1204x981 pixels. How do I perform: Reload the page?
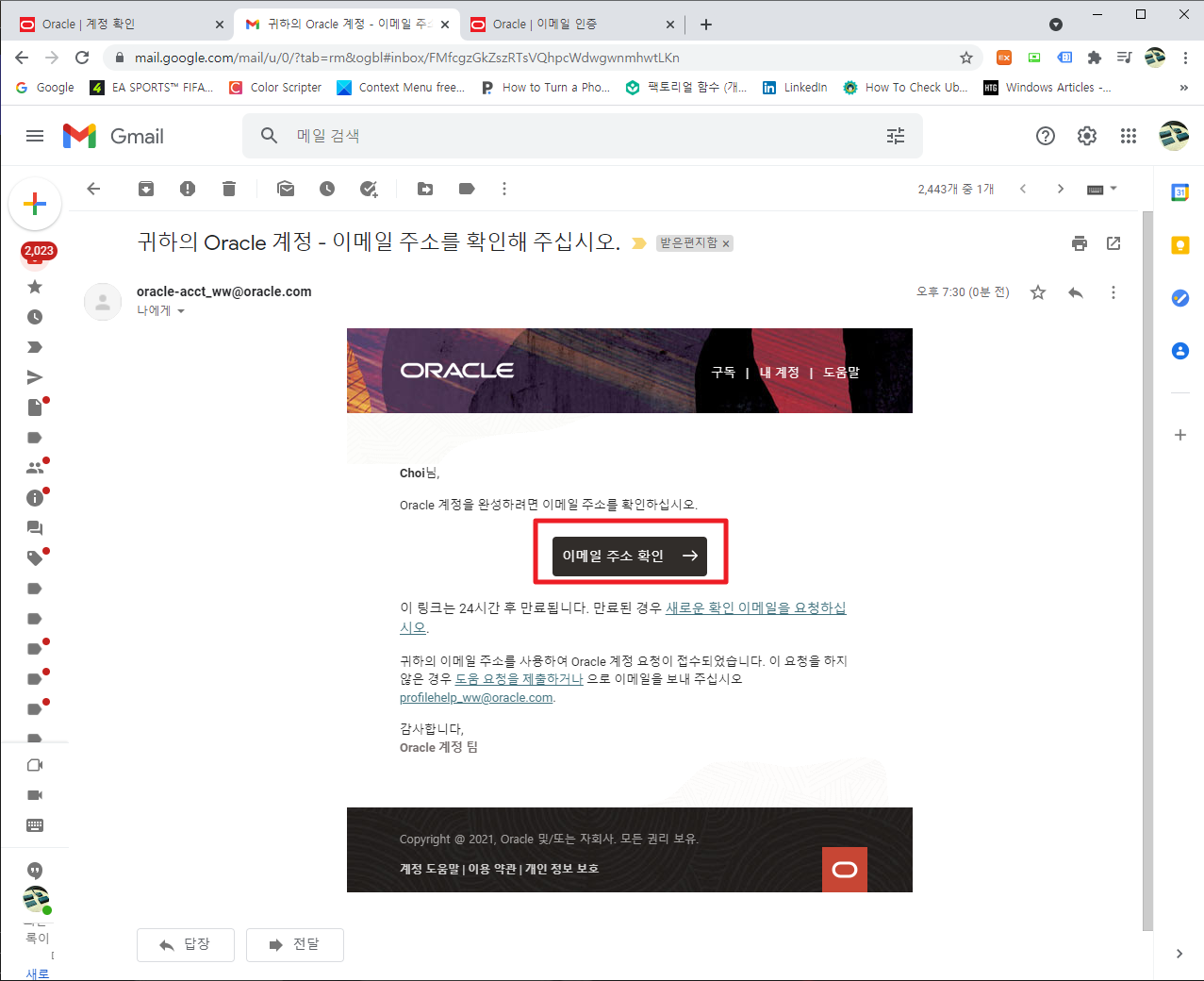point(82,58)
